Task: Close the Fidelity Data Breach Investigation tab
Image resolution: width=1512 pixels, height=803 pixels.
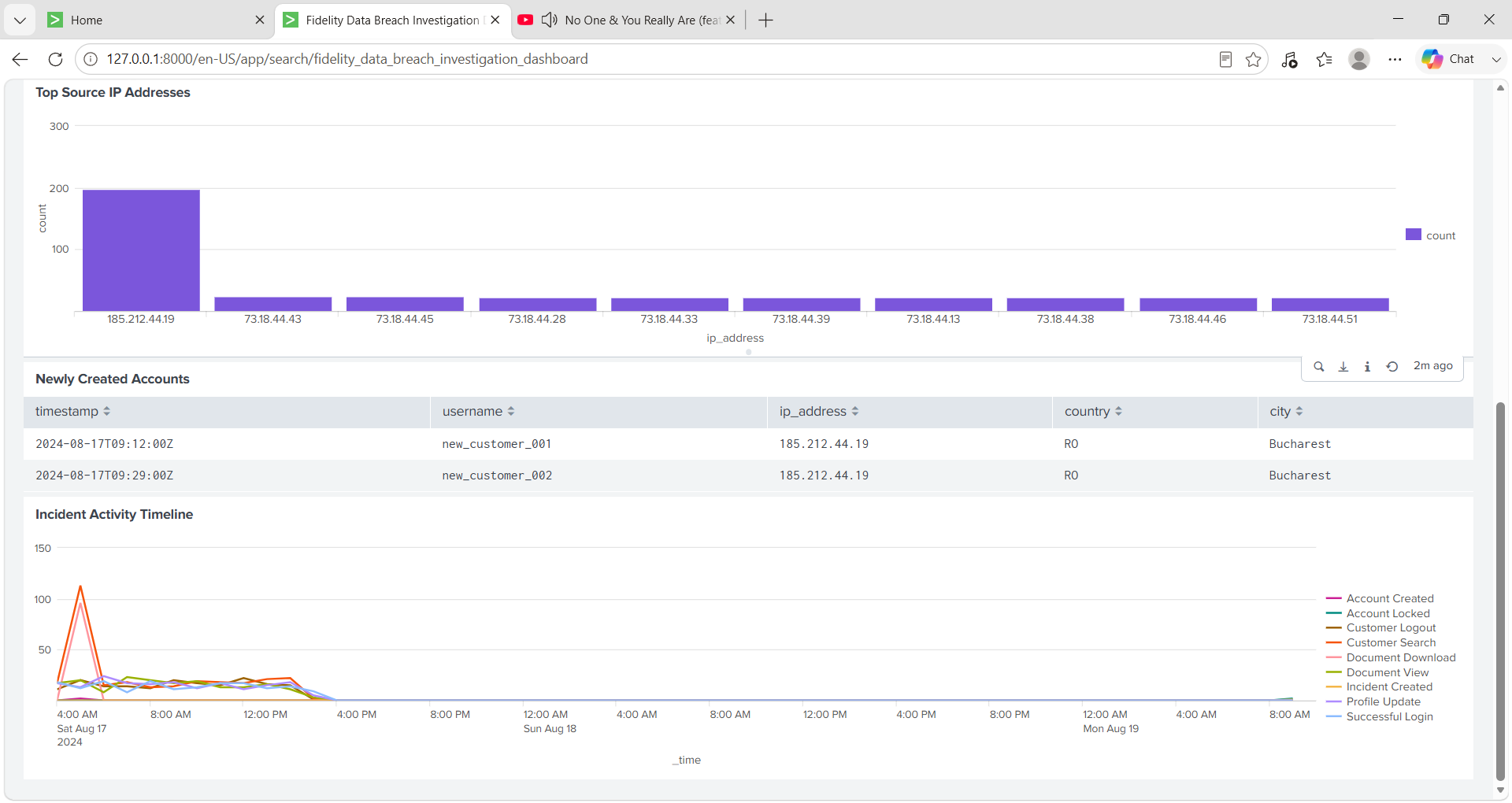Action: (495, 20)
